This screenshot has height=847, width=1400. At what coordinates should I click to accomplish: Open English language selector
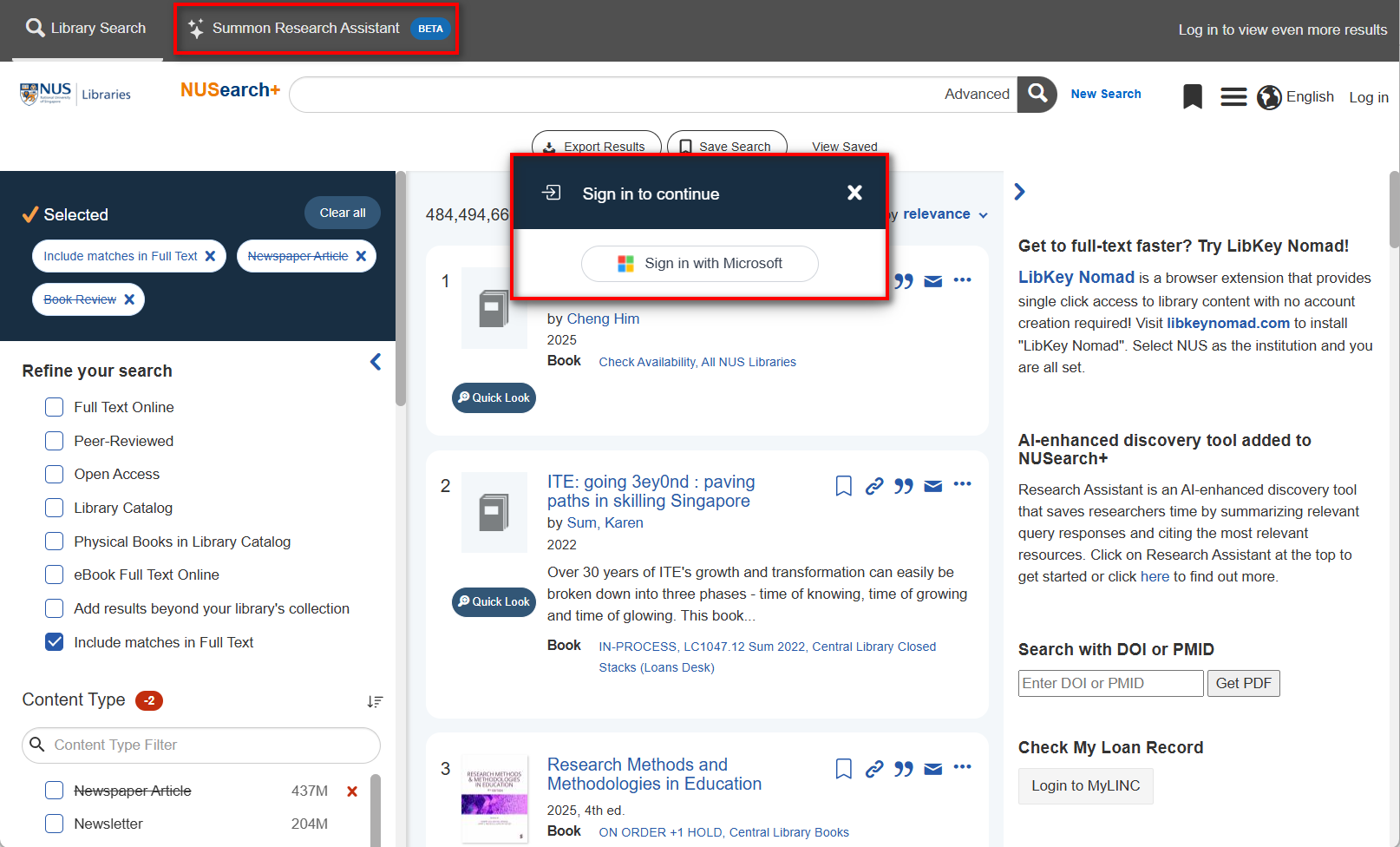click(x=1310, y=96)
